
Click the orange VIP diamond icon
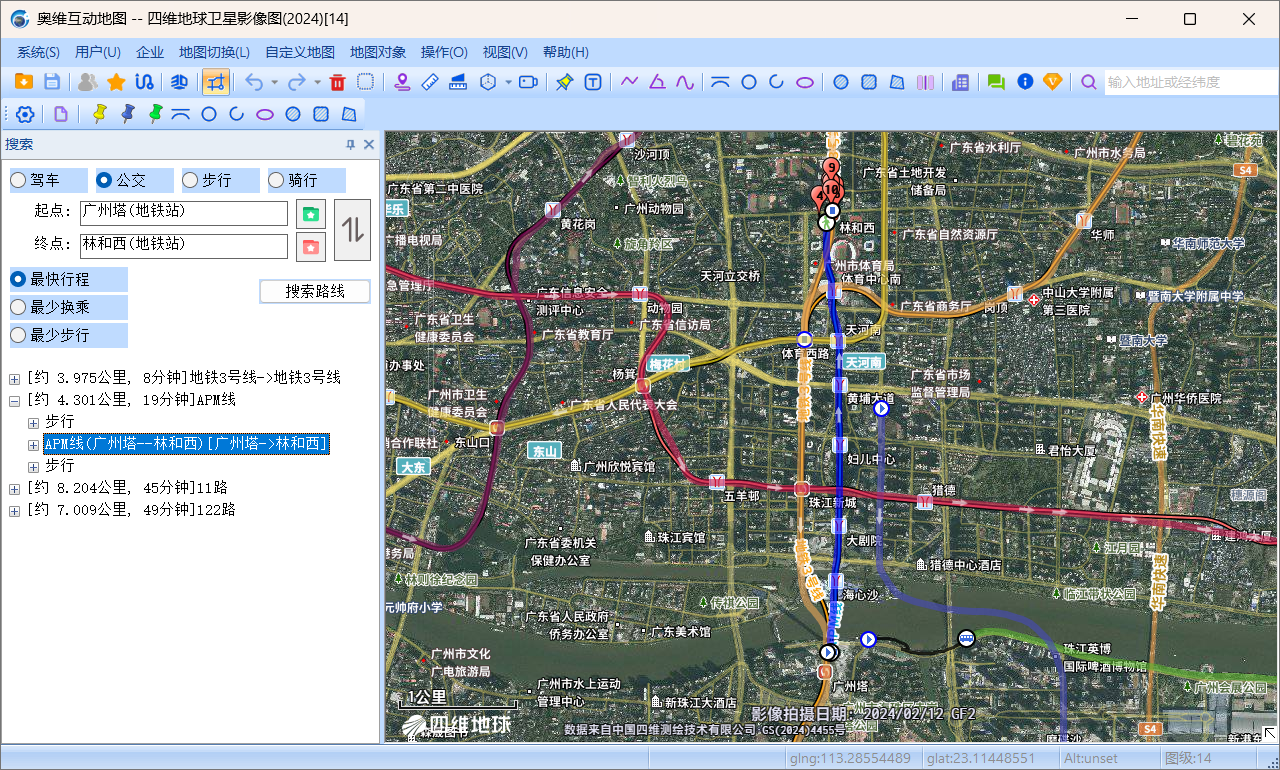[x=1053, y=82]
